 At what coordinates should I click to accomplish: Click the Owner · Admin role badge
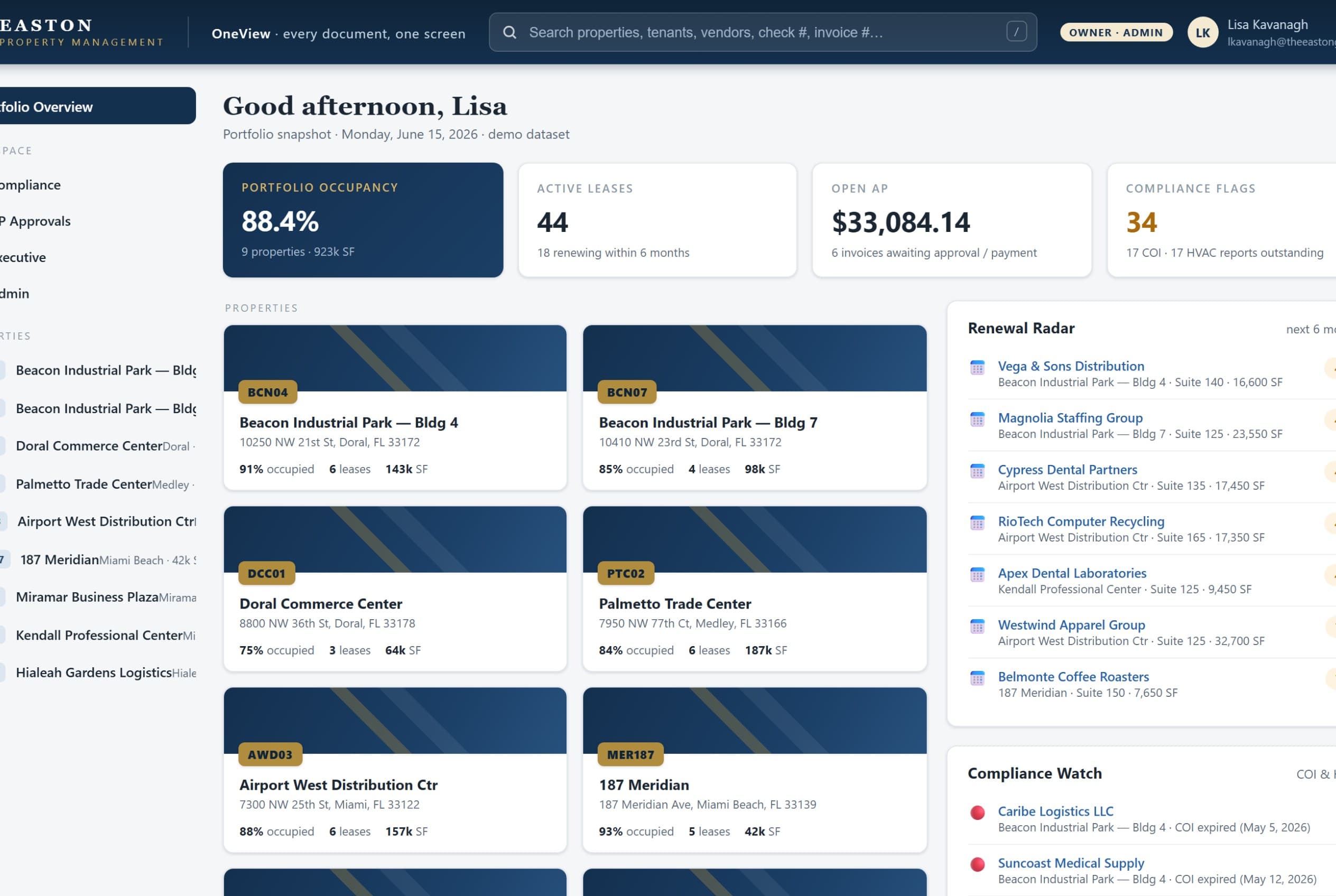(x=1116, y=33)
